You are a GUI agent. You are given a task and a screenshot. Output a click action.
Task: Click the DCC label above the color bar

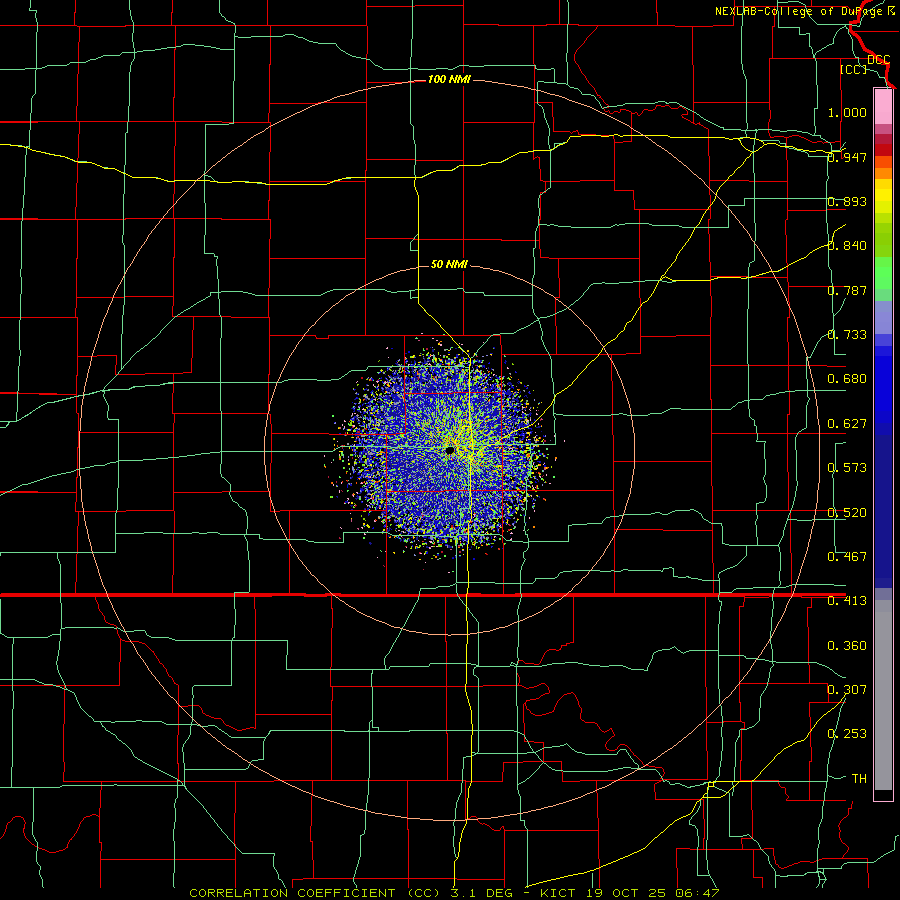[878, 60]
